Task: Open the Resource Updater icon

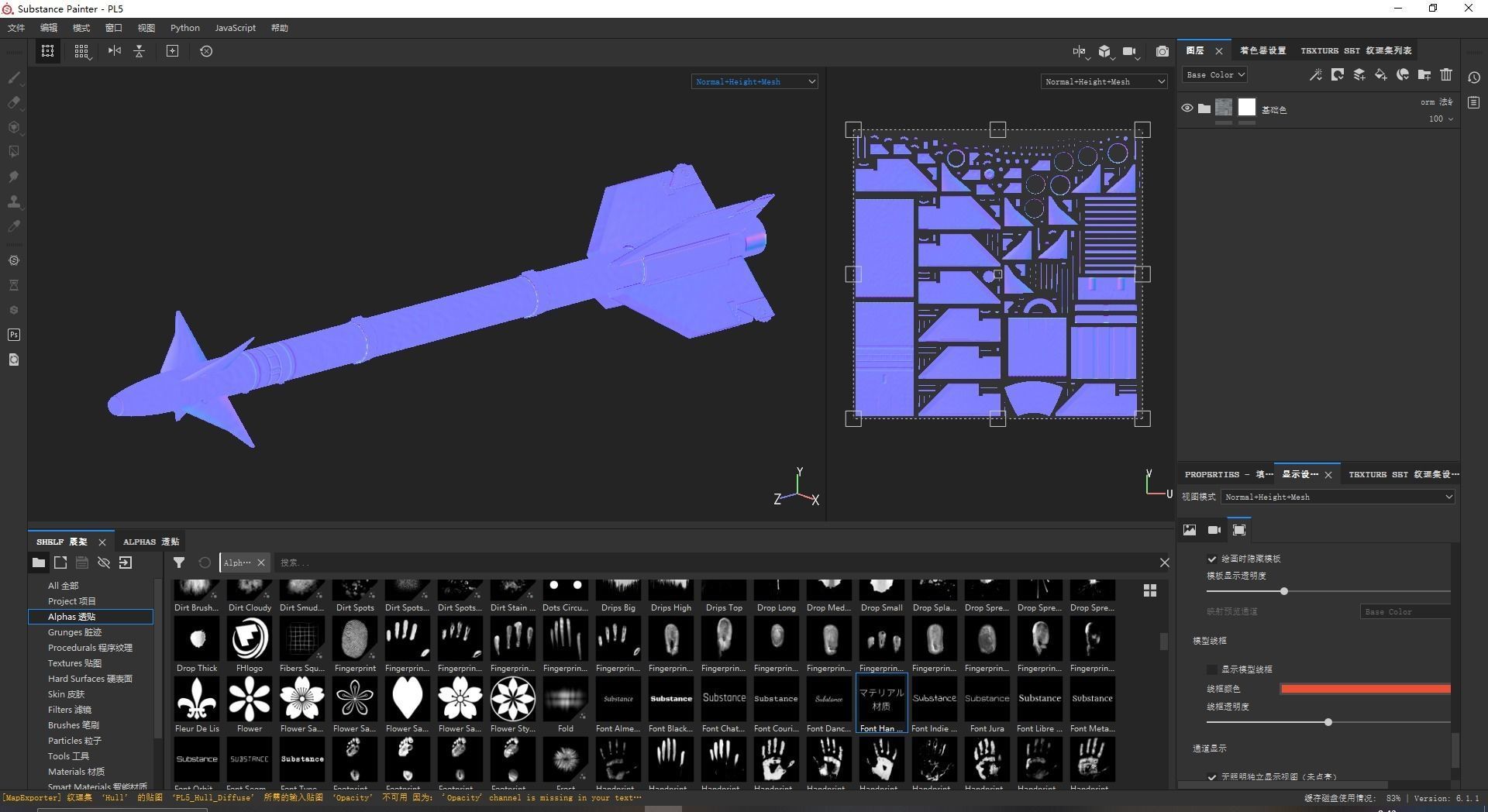Action: [x=14, y=360]
